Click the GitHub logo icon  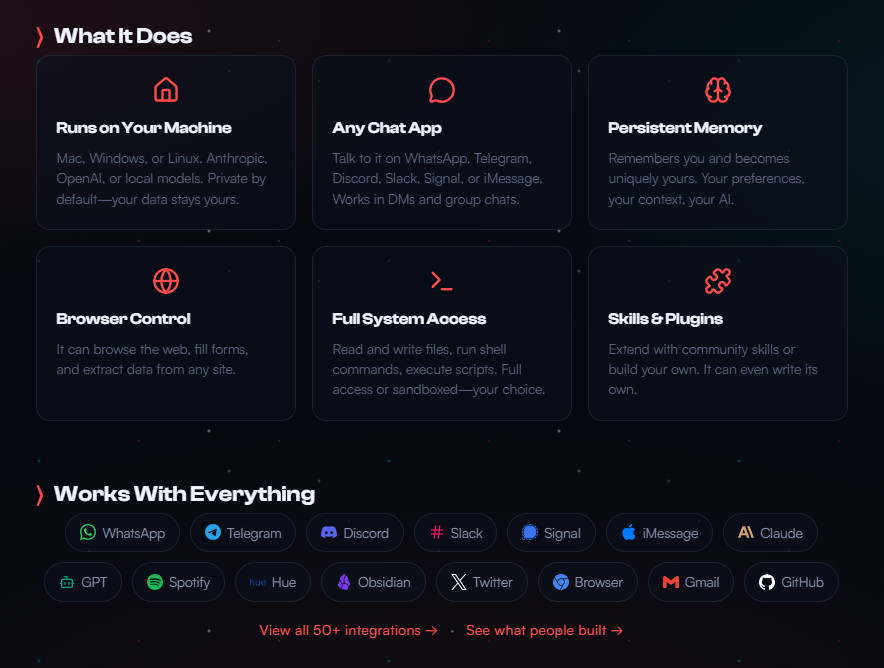[x=767, y=582]
